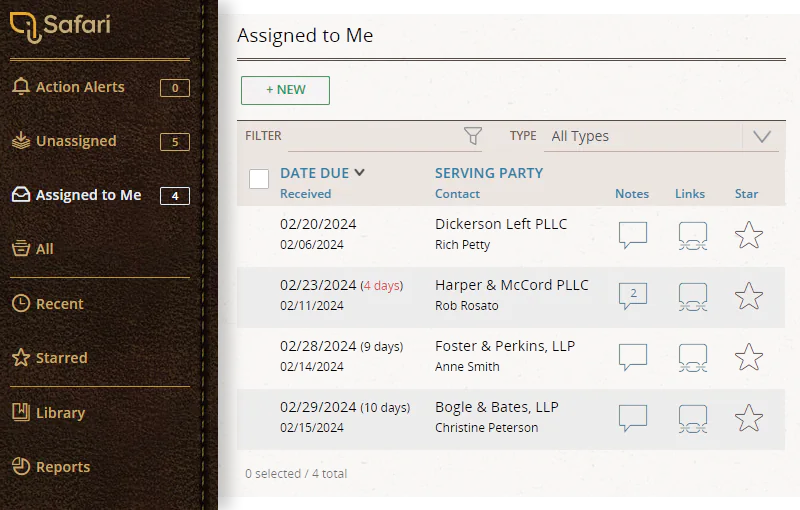Select the 02/29/2024 (10 days) due date
The height and width of the screenshot is (510, 800).
345,407
